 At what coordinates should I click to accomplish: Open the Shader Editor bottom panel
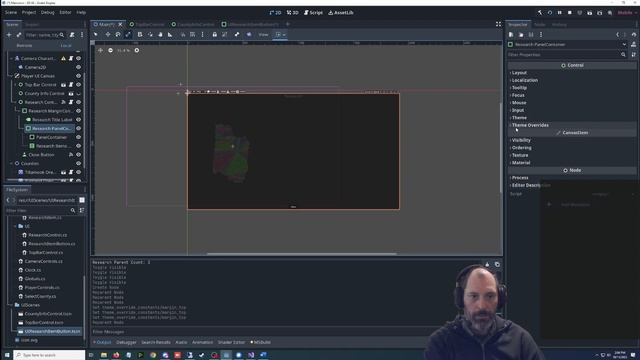(x=231, y=342)
